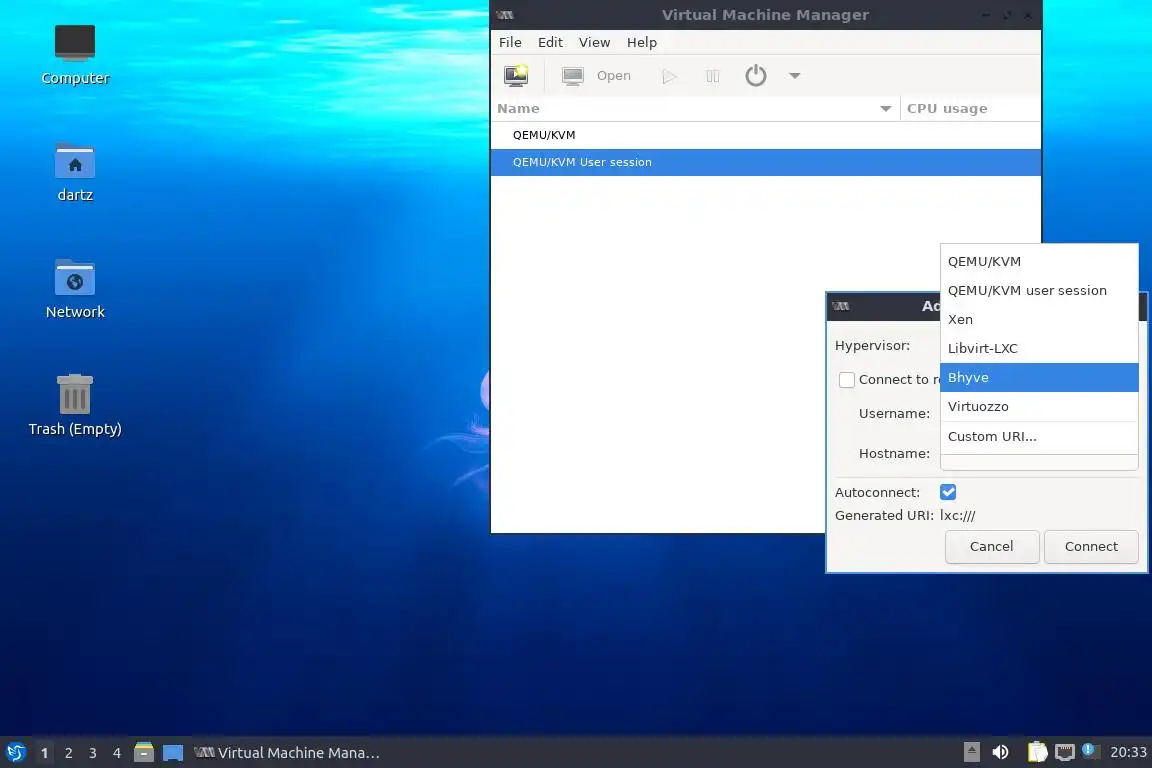The image size is (1152, 768).
Task: Open the file manager from the taskbar
Action: click(144, 753)
